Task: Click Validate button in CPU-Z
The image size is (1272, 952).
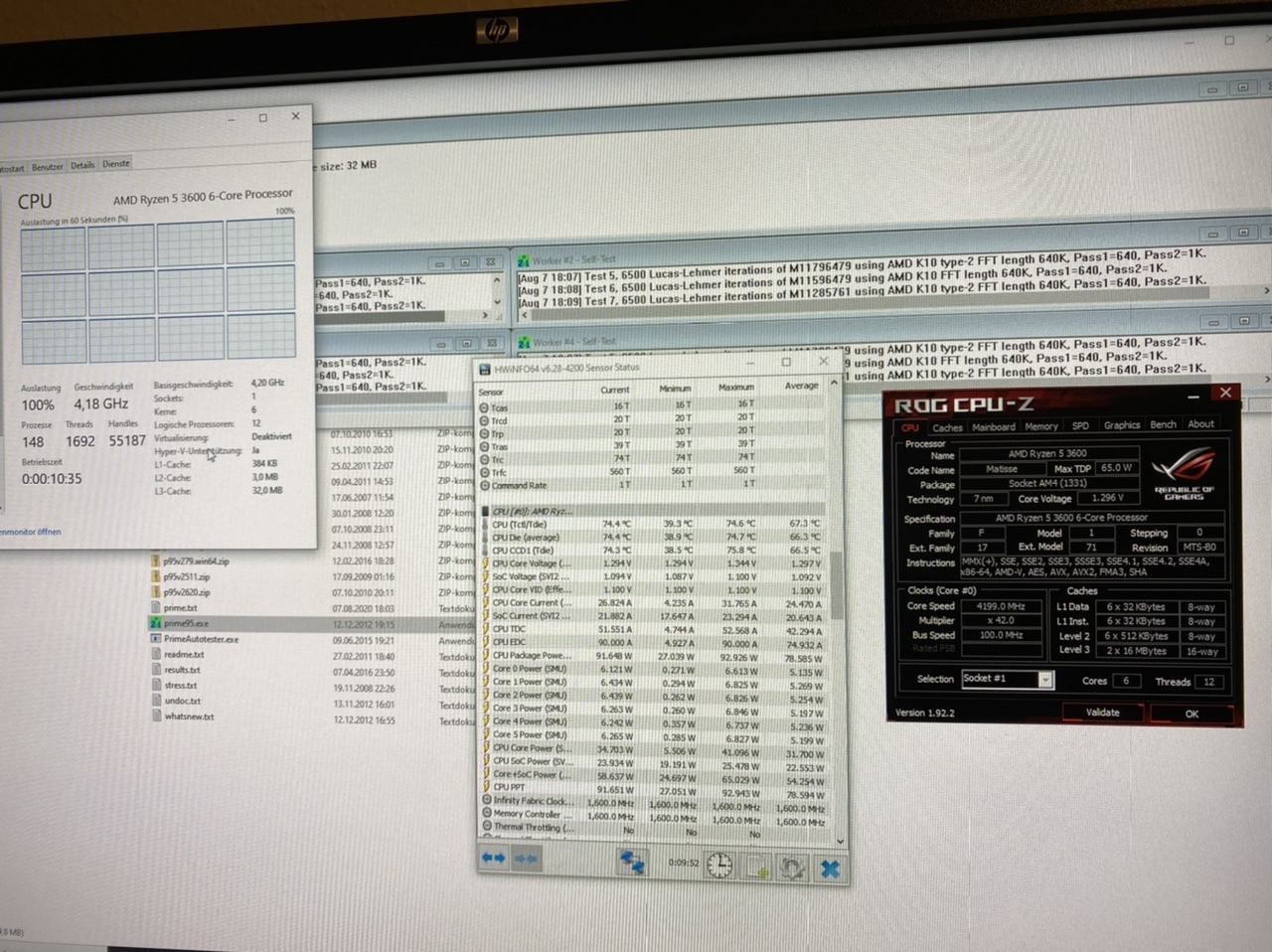Action: (1102, 713)
